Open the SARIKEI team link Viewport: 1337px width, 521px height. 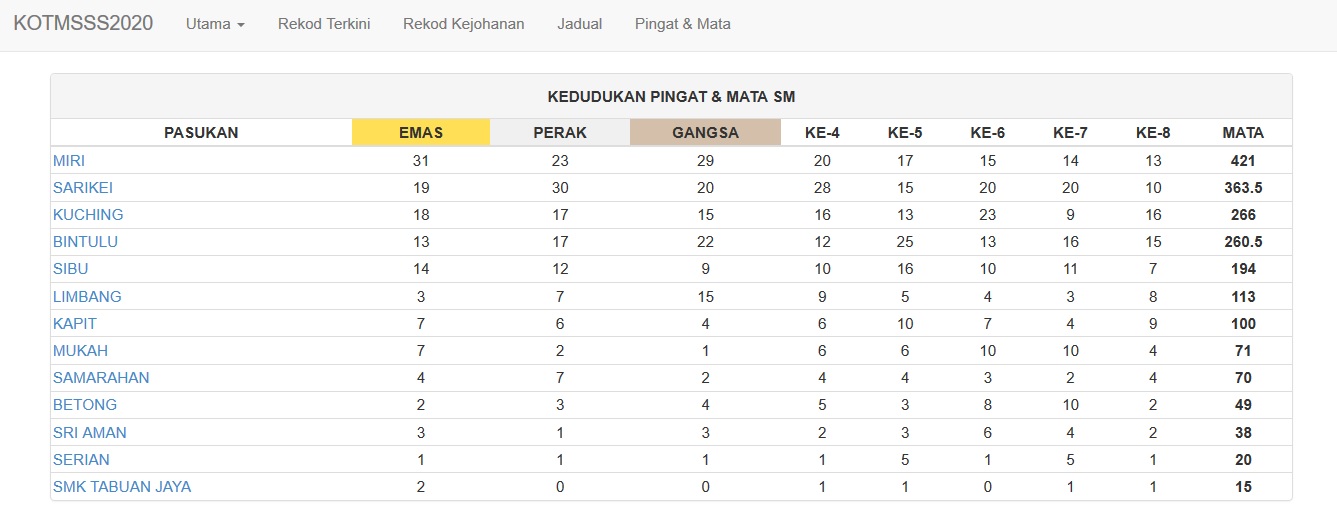[82, 187]
